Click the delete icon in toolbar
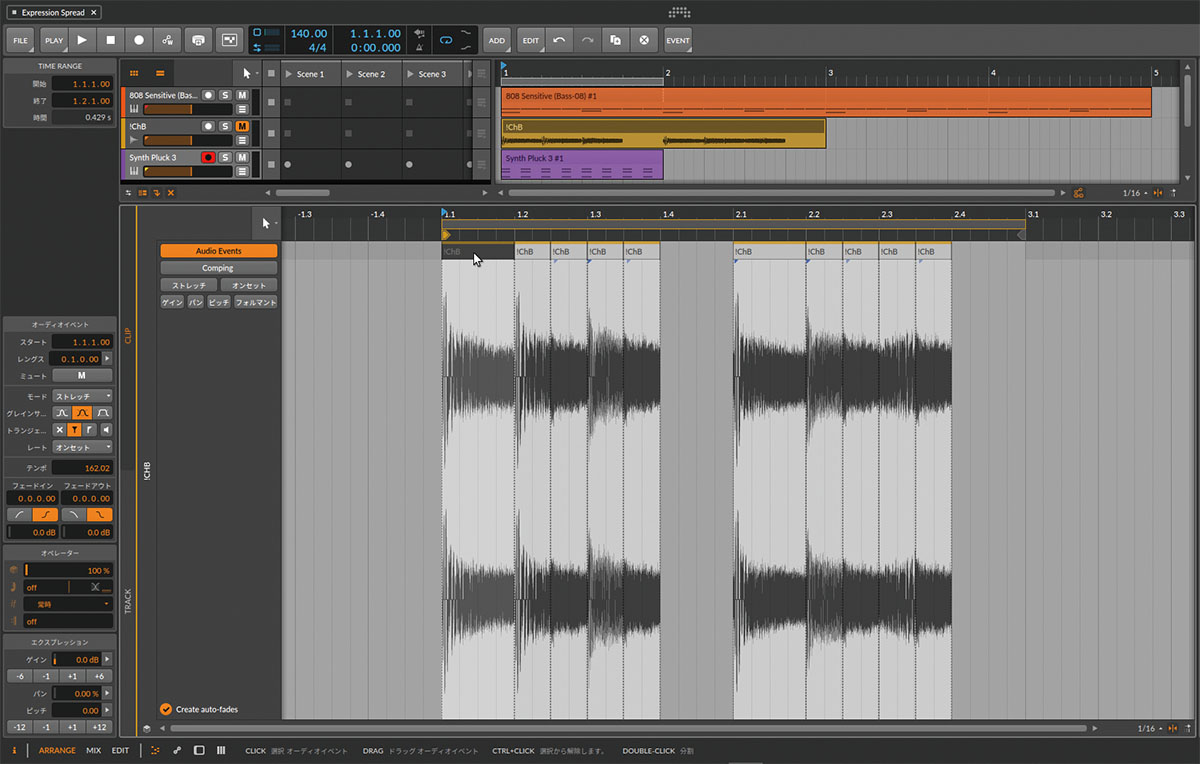The image size is (1200, 764). coord(645,40)
